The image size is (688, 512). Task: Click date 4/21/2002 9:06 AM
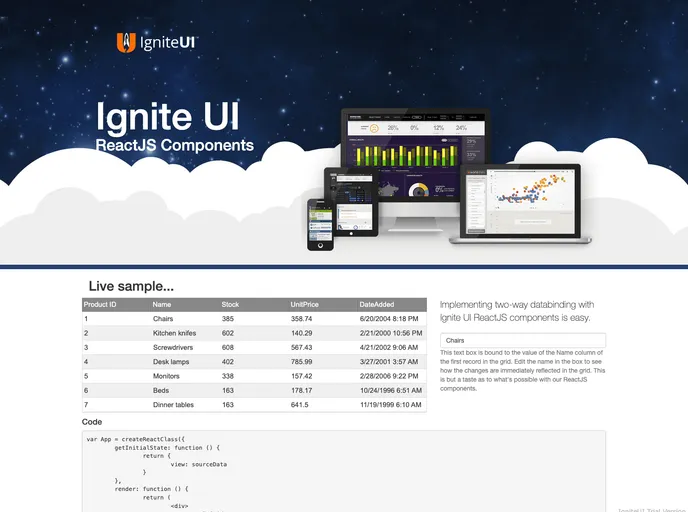click(389, 347)
